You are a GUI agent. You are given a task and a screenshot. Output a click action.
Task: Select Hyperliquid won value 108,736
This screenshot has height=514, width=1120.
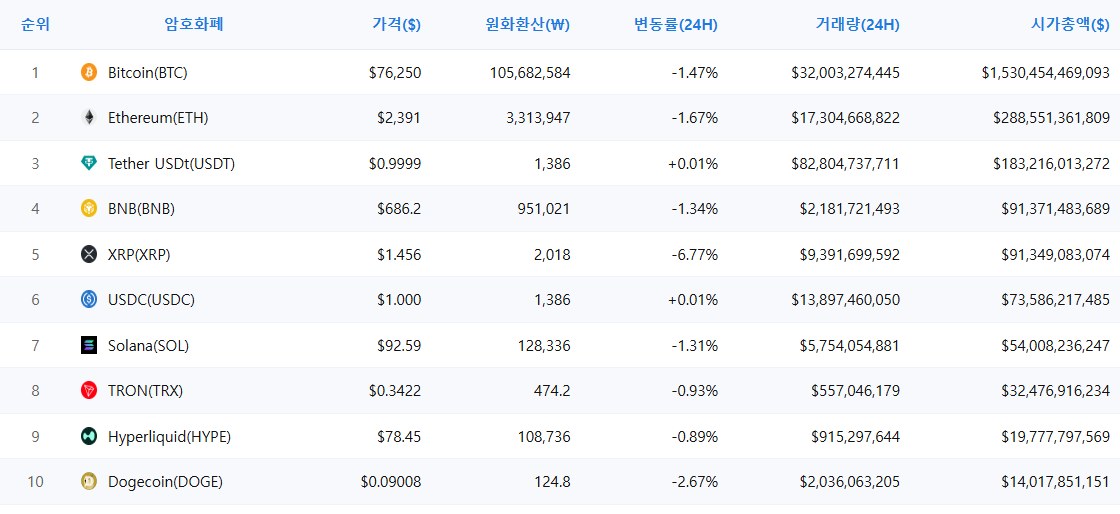(544, 436)
